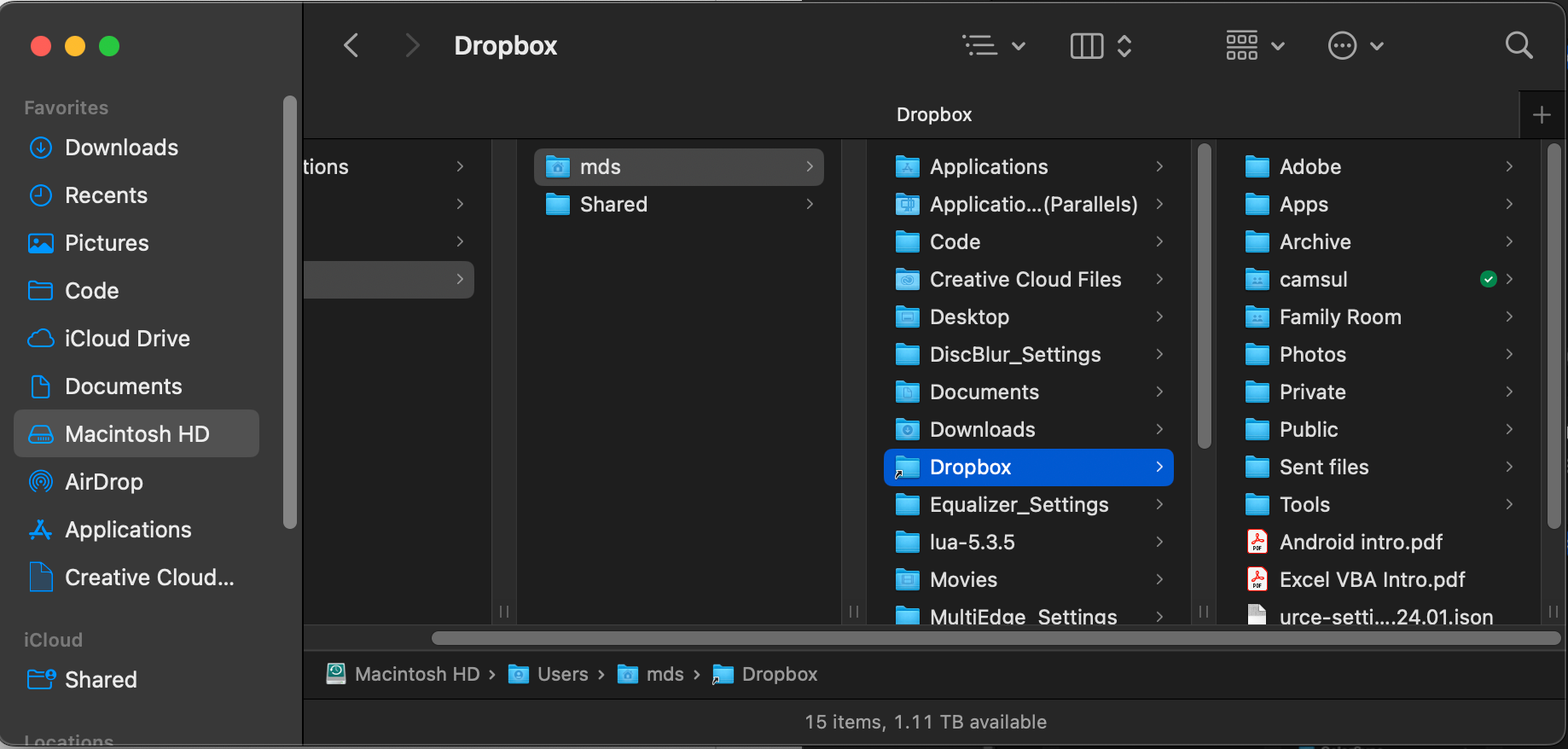1568x749 pixels.
Task: Select Equalizer_Settings folder
Action: (1029, 505)
